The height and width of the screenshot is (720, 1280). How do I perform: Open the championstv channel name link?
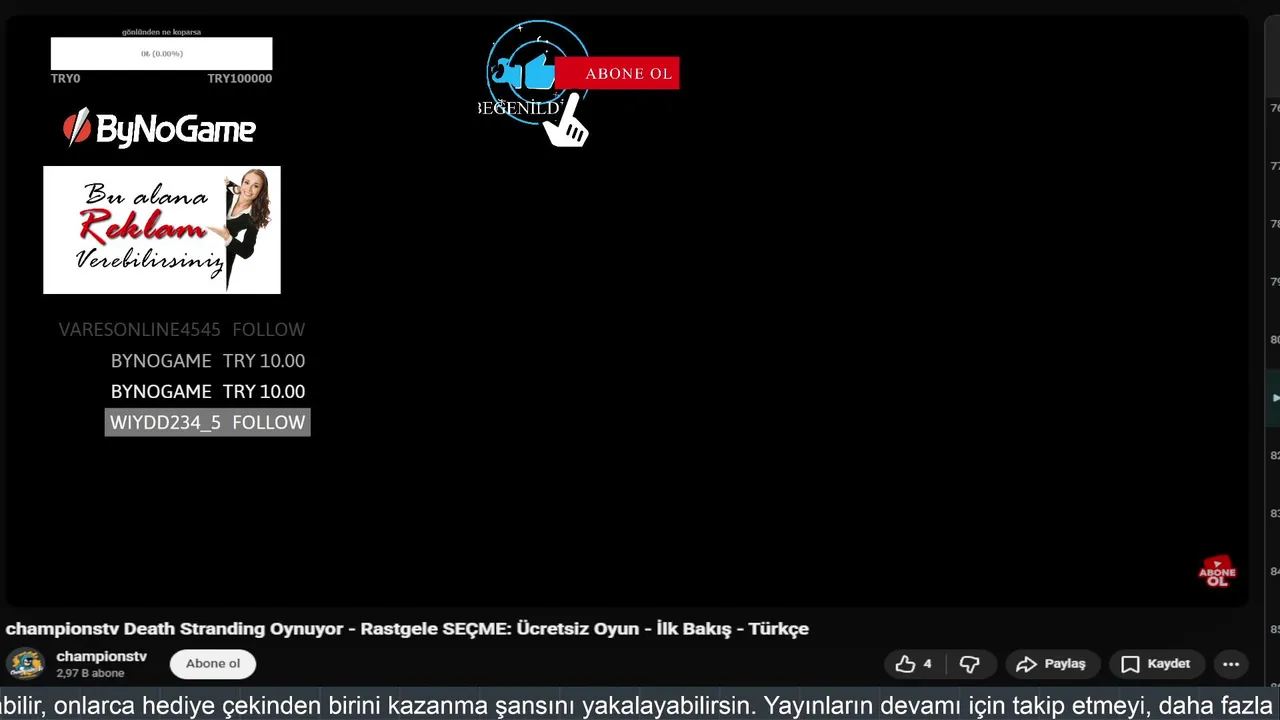(x=101, y=656)
